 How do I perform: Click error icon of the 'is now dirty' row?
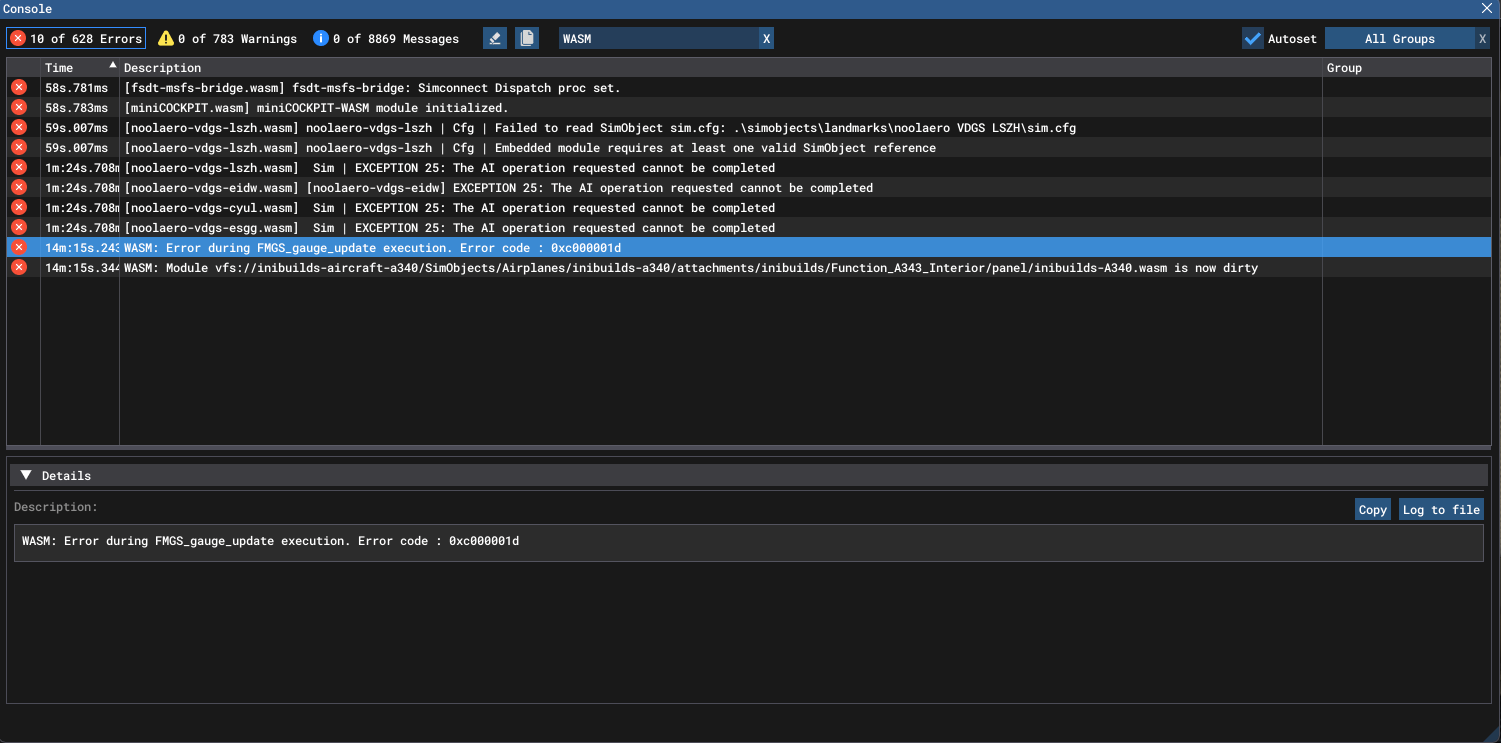19,267
